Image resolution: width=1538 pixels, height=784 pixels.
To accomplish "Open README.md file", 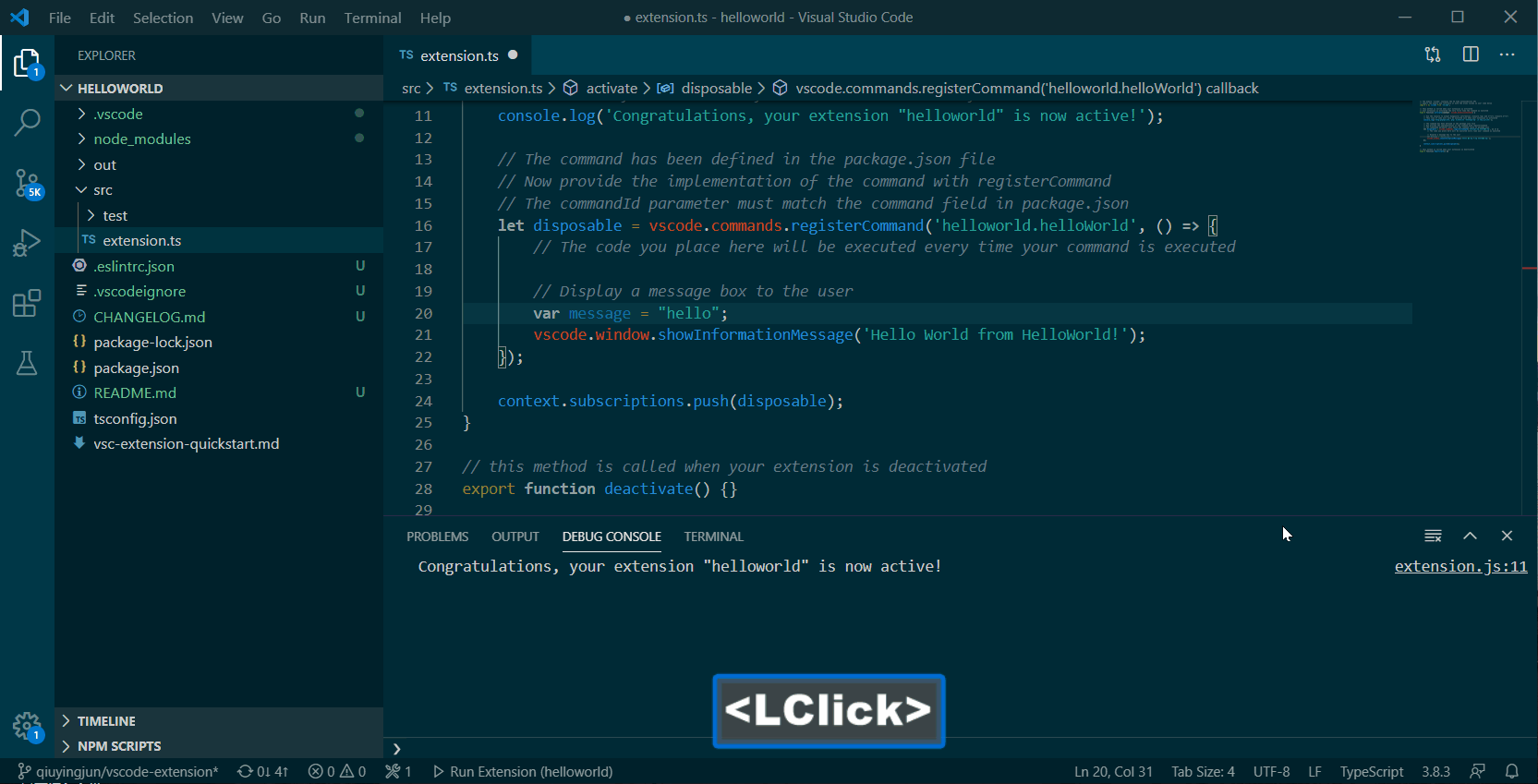I will pyautogui.click(x=219, y=392).
